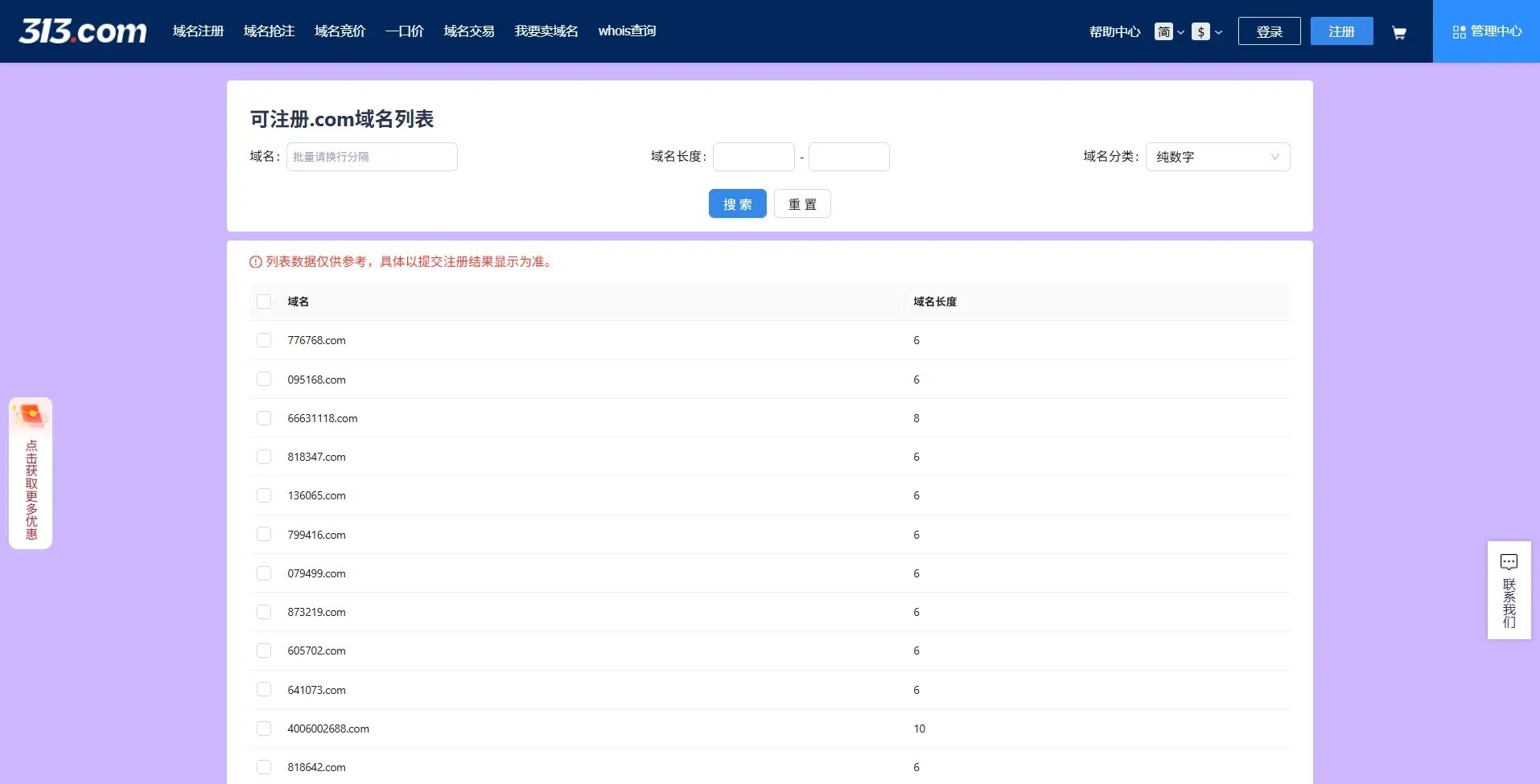This screenshot has width=1540, height=784.
Task: Open the shopping cart icon
Action: tap(1399, 32)
